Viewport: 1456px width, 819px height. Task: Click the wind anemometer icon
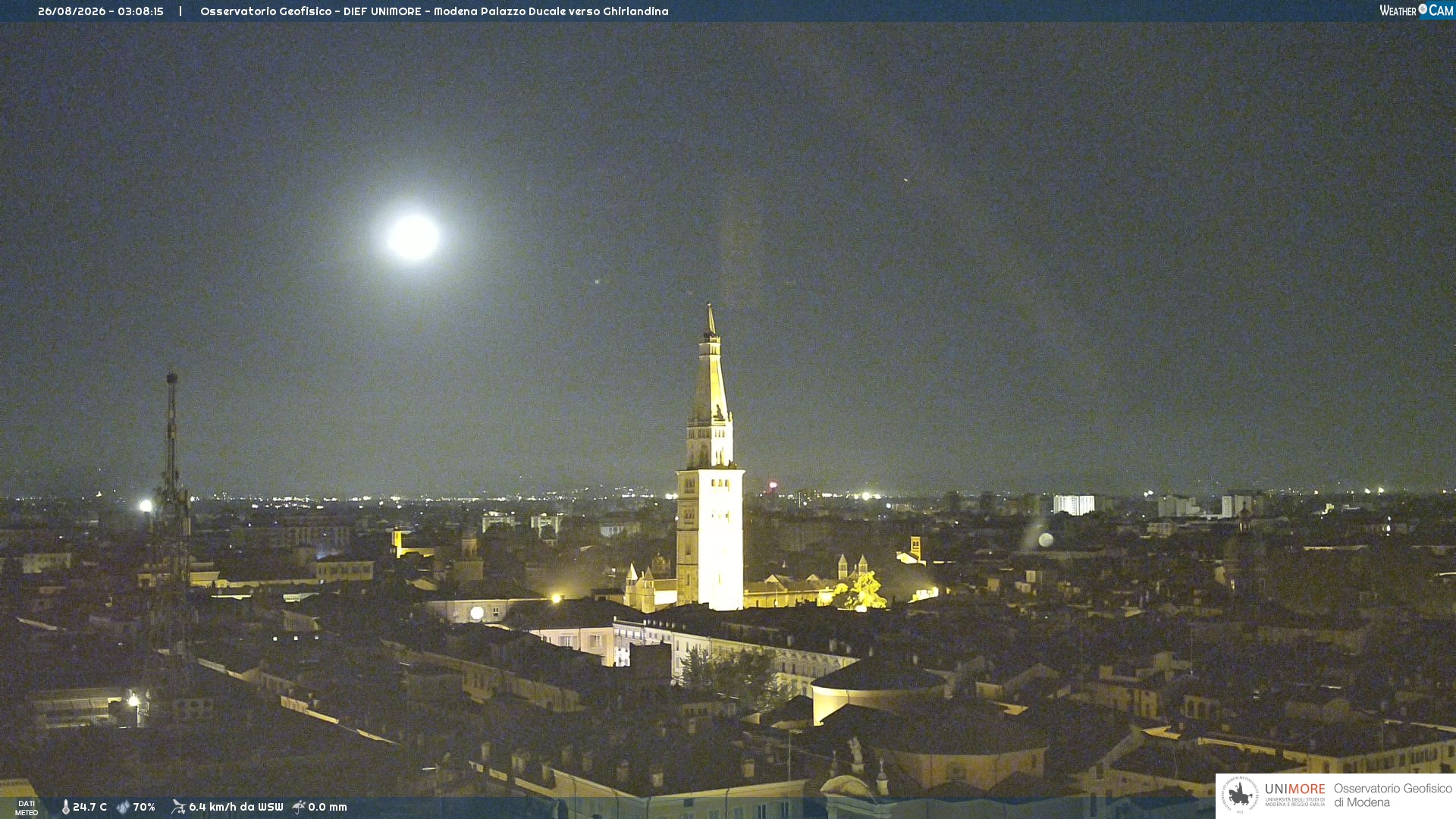[x=178, y=807]
